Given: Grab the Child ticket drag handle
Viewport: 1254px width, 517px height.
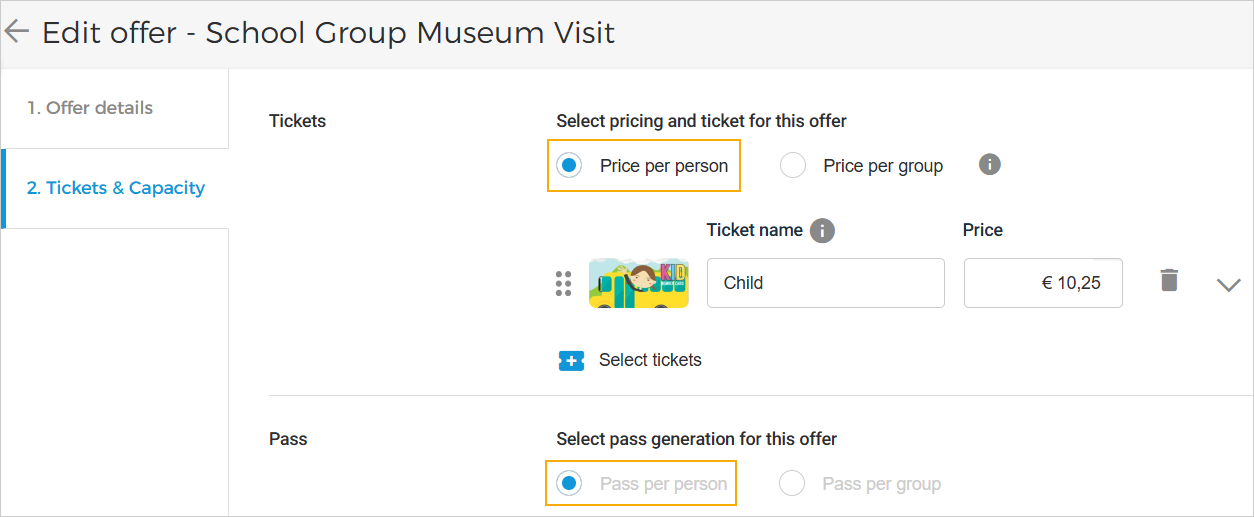Looking at the screenshot, I should (x=563, y=283).
